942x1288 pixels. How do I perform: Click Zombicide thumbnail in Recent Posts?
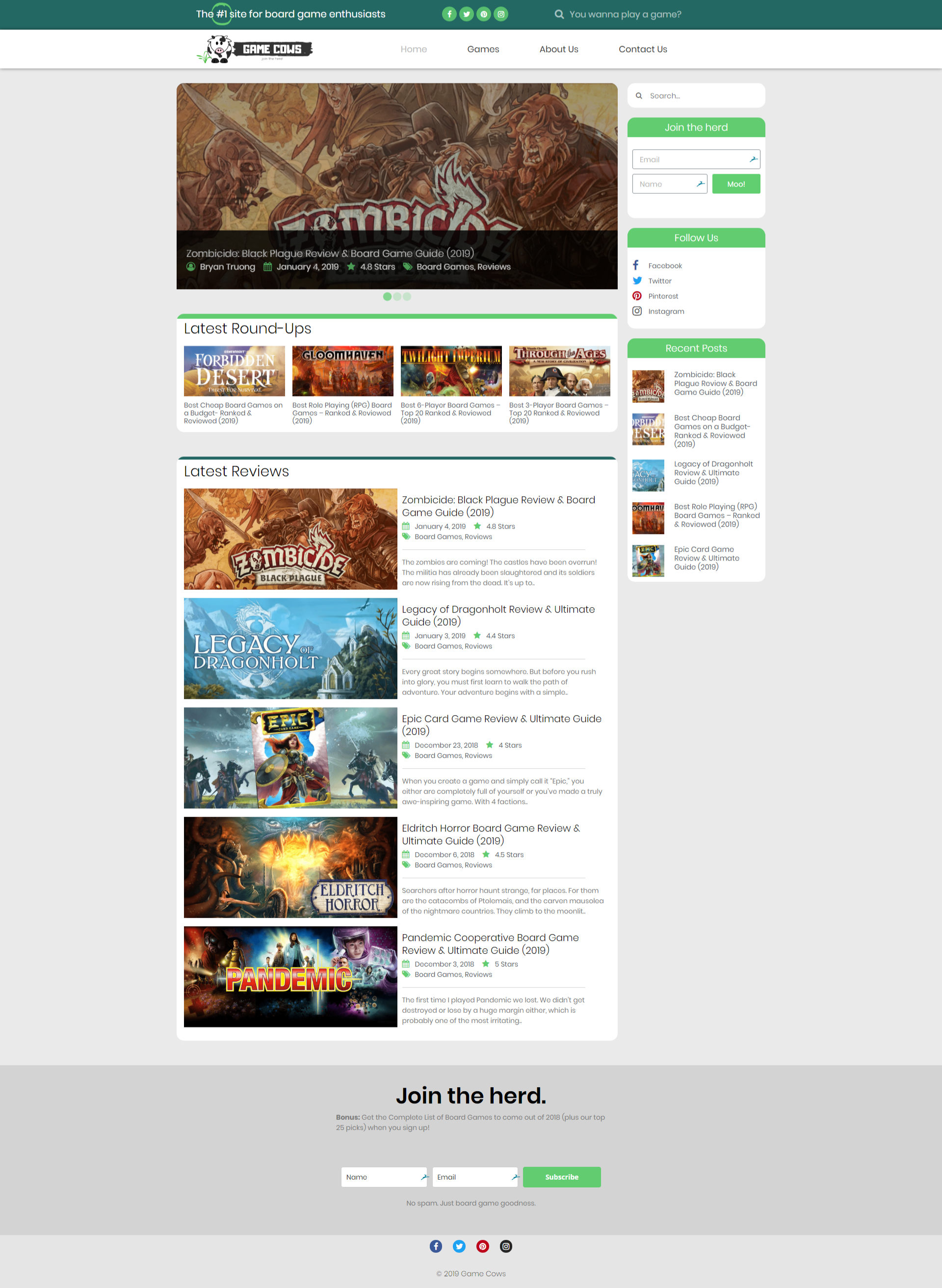648,386
